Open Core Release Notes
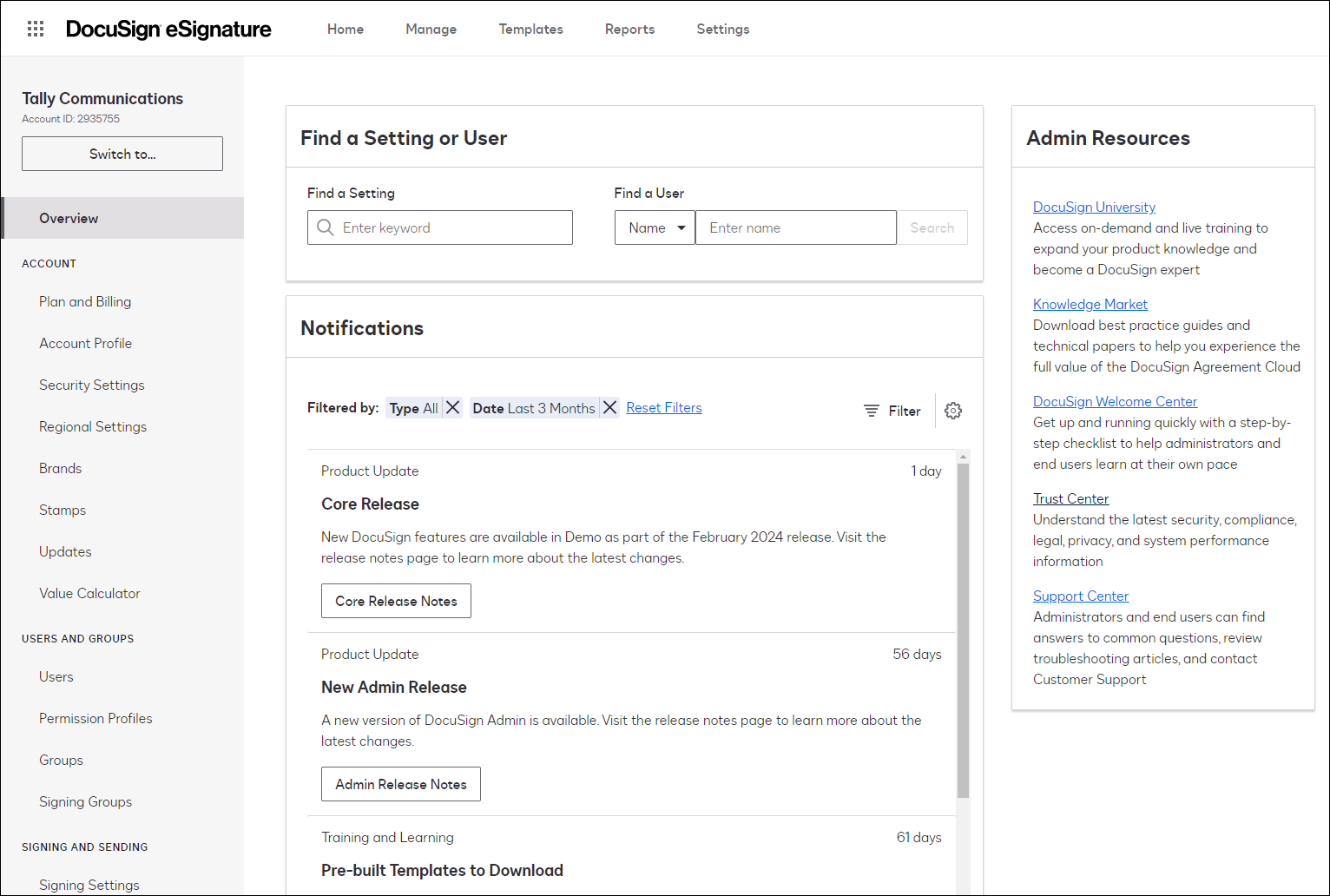 [x=396, y=601]
